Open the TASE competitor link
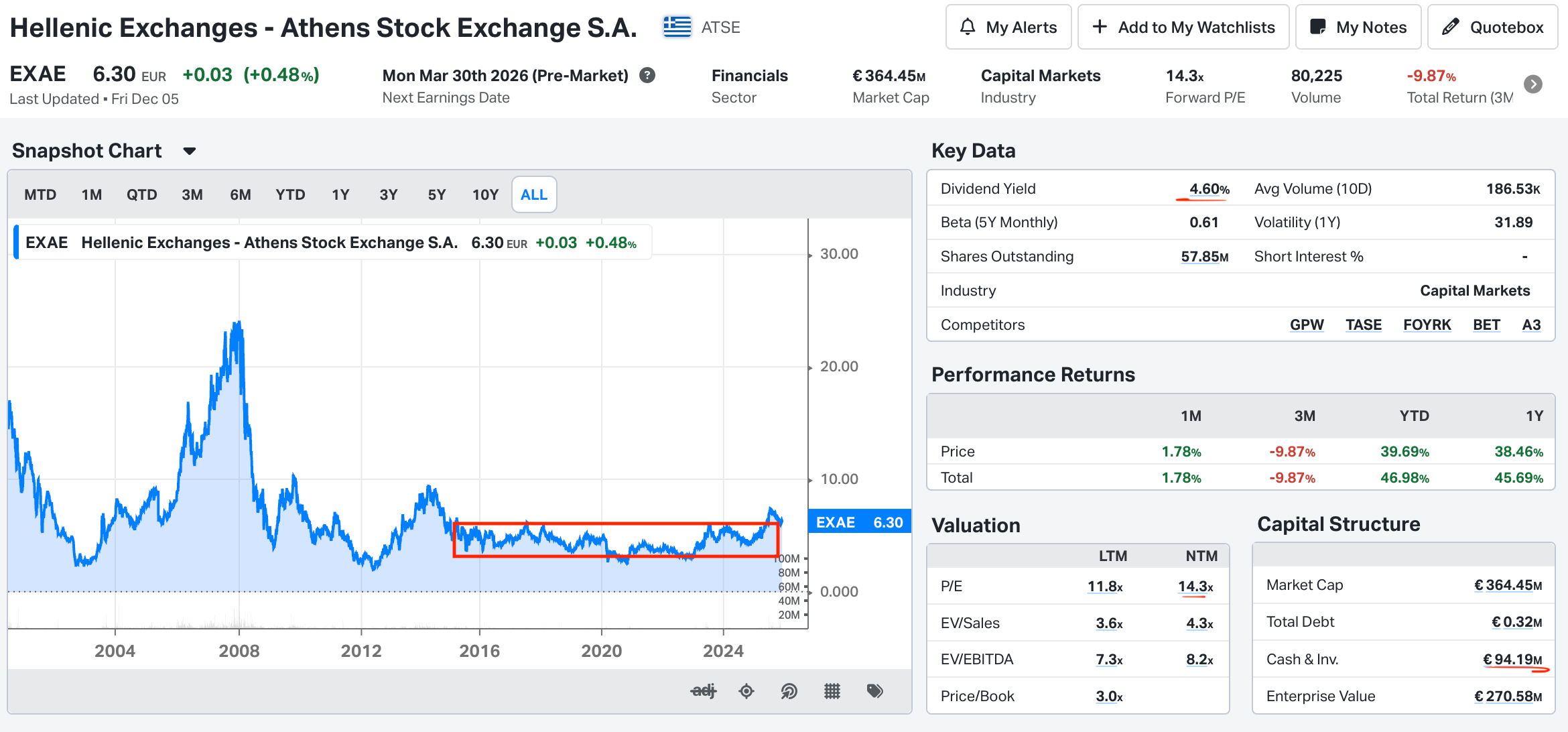This screenshot has width=1568, height=732. (1364, 324)
